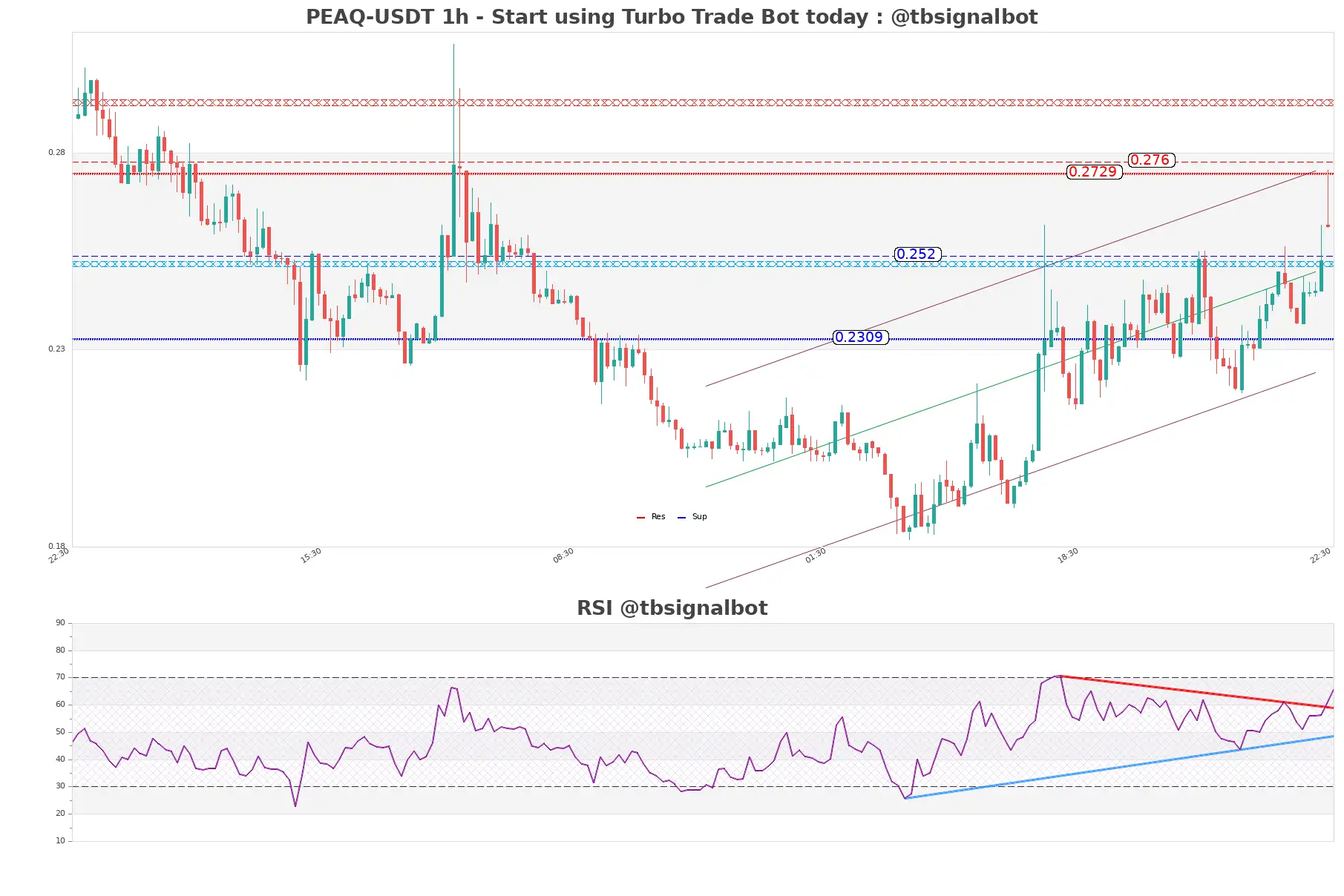Click the 0.2309 support price label
1344x896 pixels.
(860, 337)
